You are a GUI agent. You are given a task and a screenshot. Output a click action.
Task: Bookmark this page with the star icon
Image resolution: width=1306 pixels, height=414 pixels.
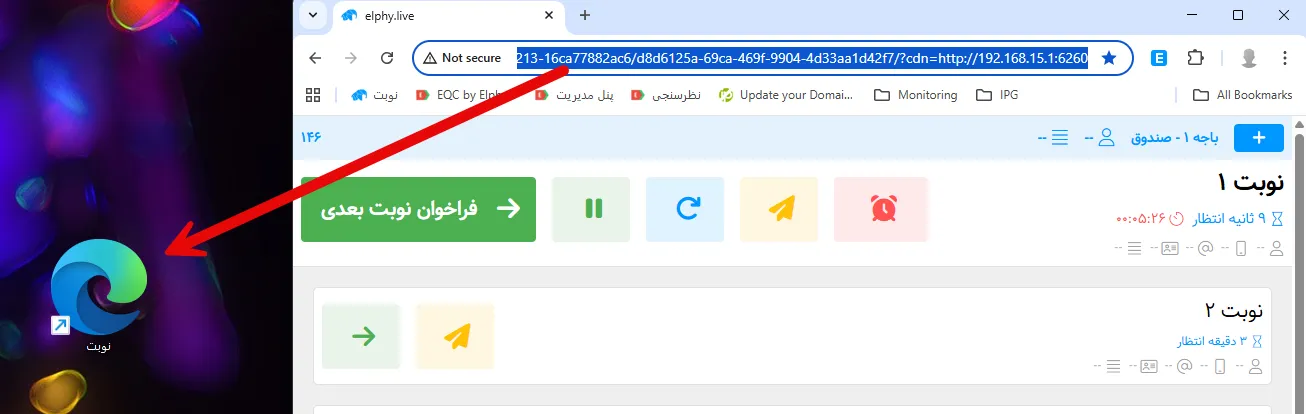1108,58
